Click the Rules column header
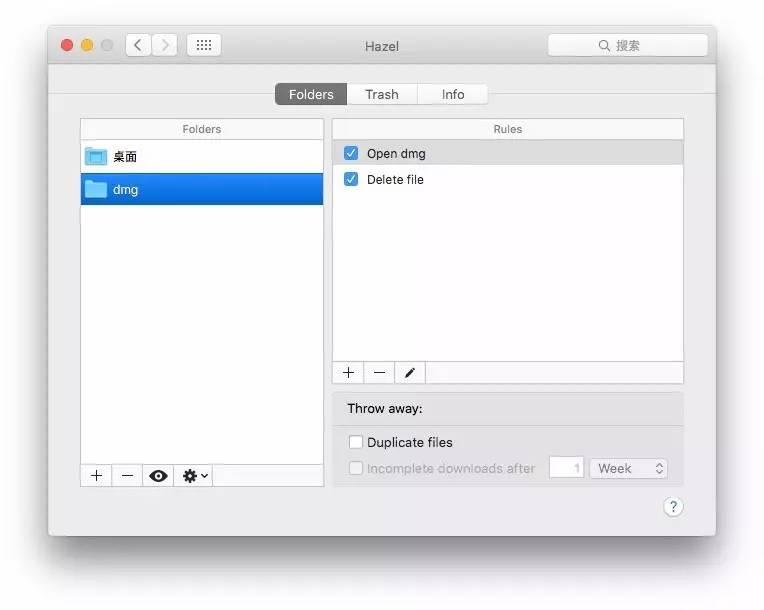 tap(508, 129)
